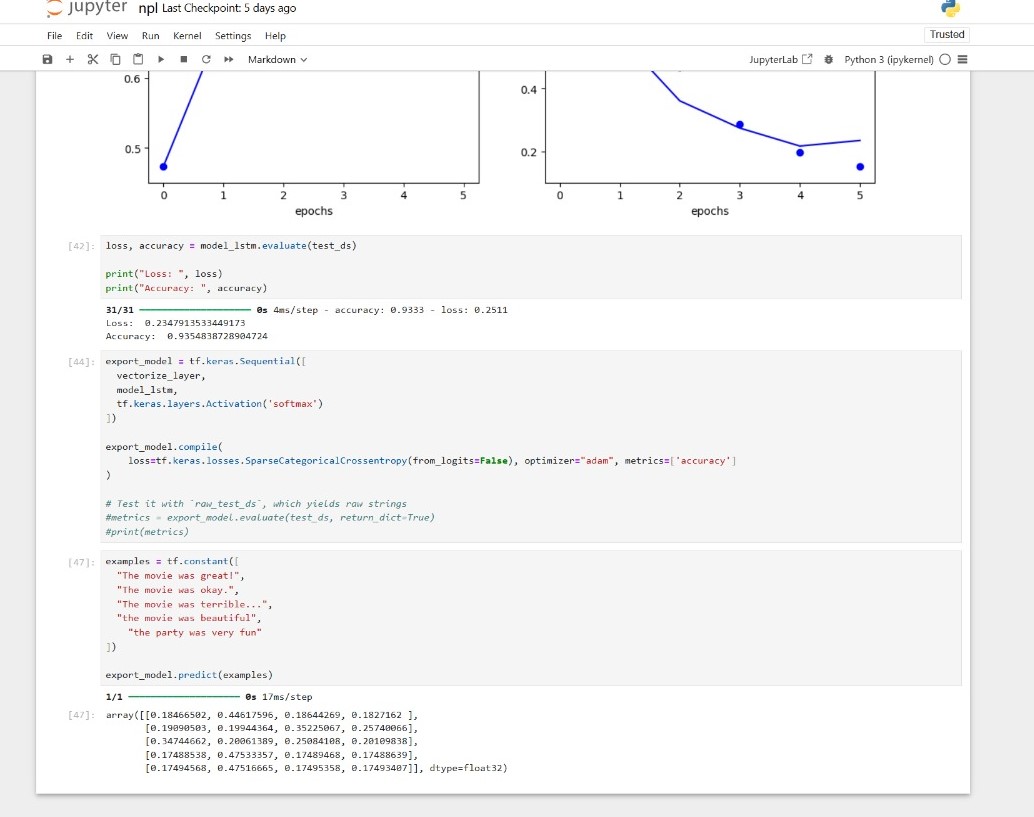Screen dimensions: 1034x817
Task: Run the selected cell
Action: pyautogui.click(x=161, y=60)
